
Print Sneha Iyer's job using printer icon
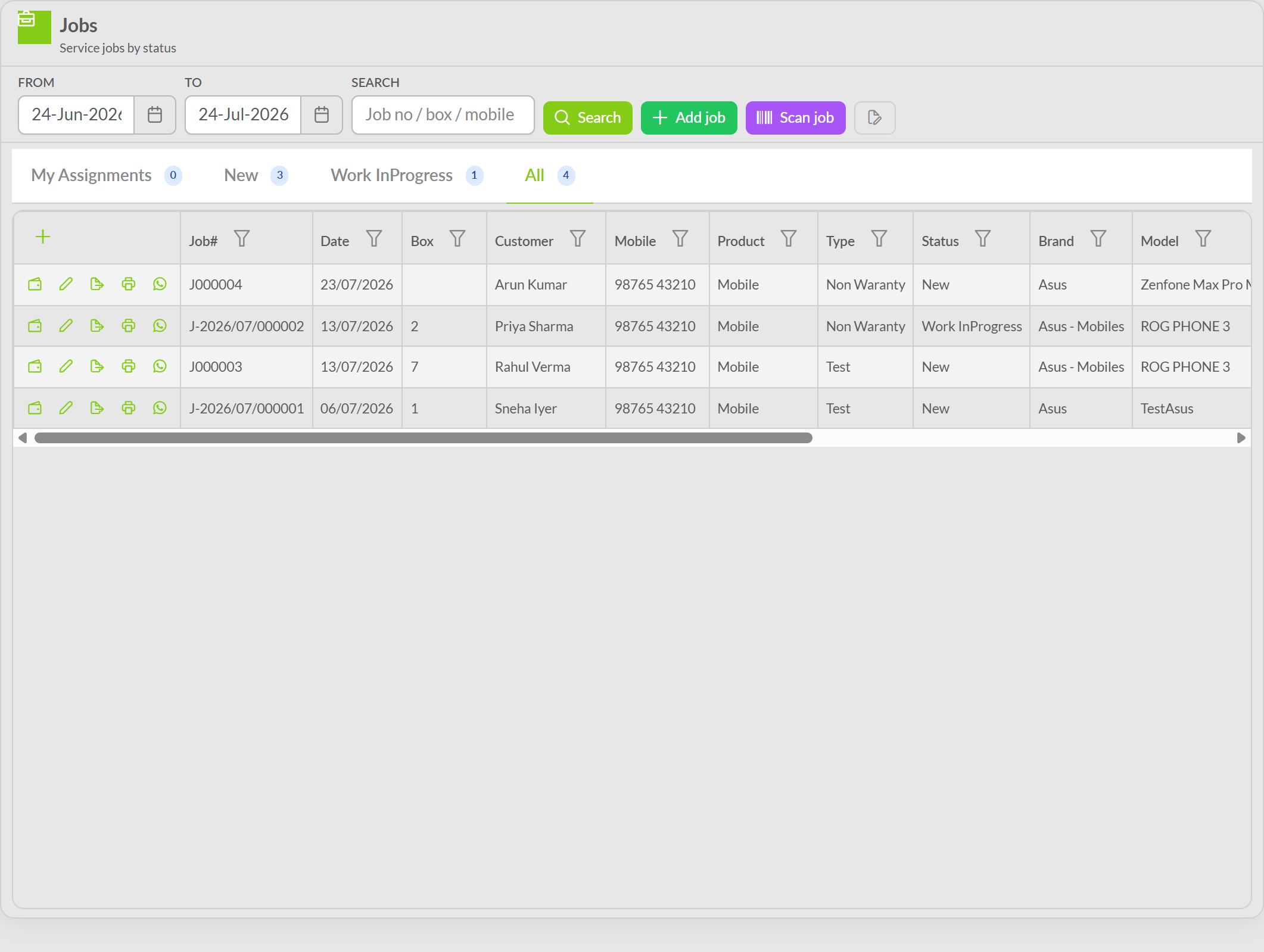129,408
